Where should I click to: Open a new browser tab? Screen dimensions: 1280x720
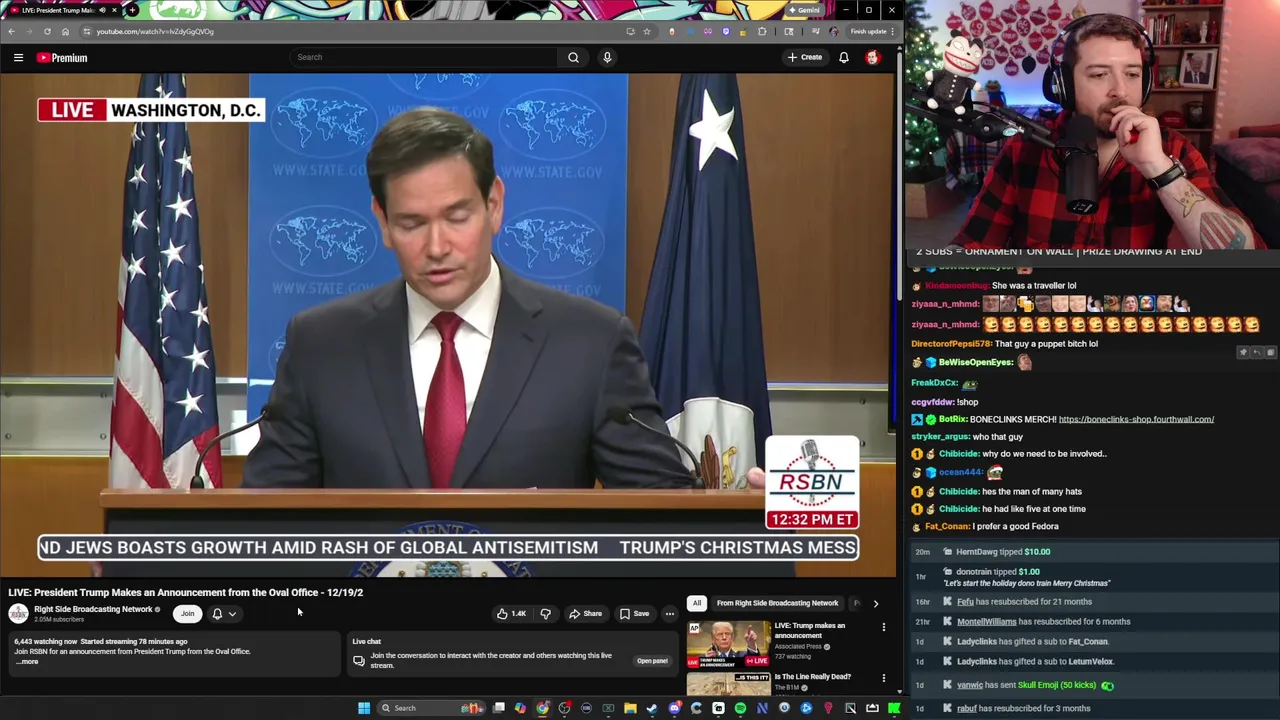(132, 10)
